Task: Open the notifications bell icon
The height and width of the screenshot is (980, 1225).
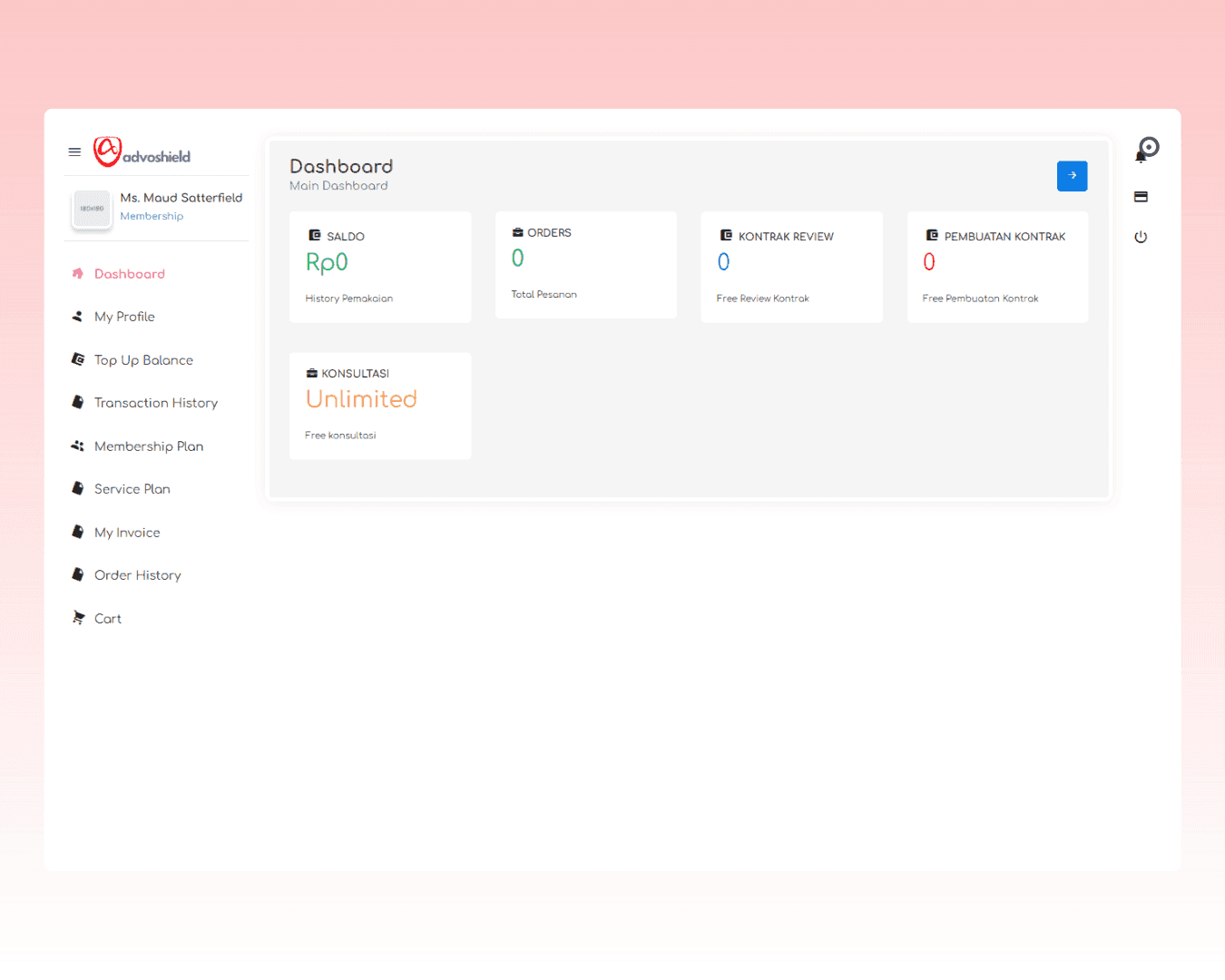Action: point(1142,156)
